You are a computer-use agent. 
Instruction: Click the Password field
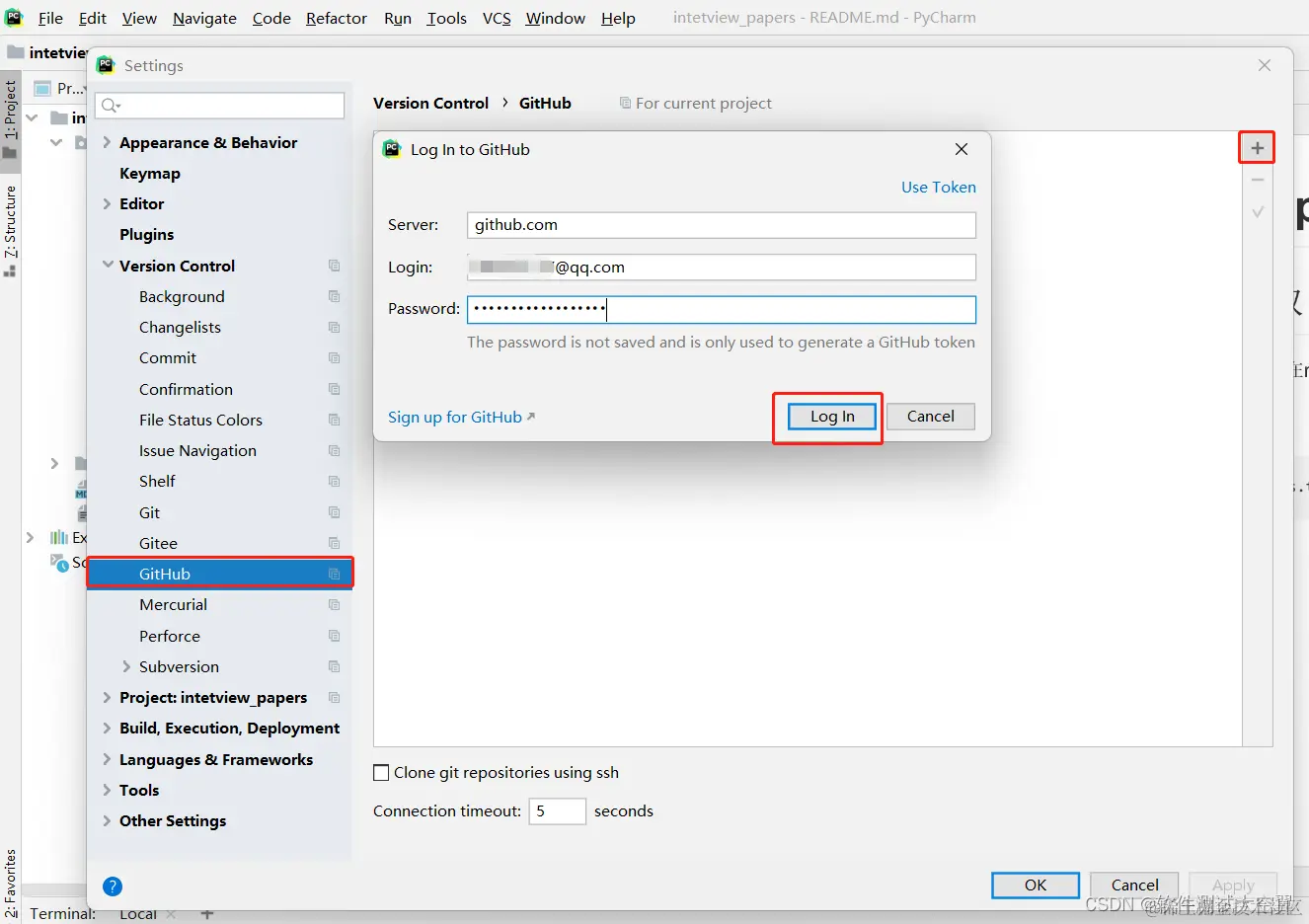click(x=722, y=309)
